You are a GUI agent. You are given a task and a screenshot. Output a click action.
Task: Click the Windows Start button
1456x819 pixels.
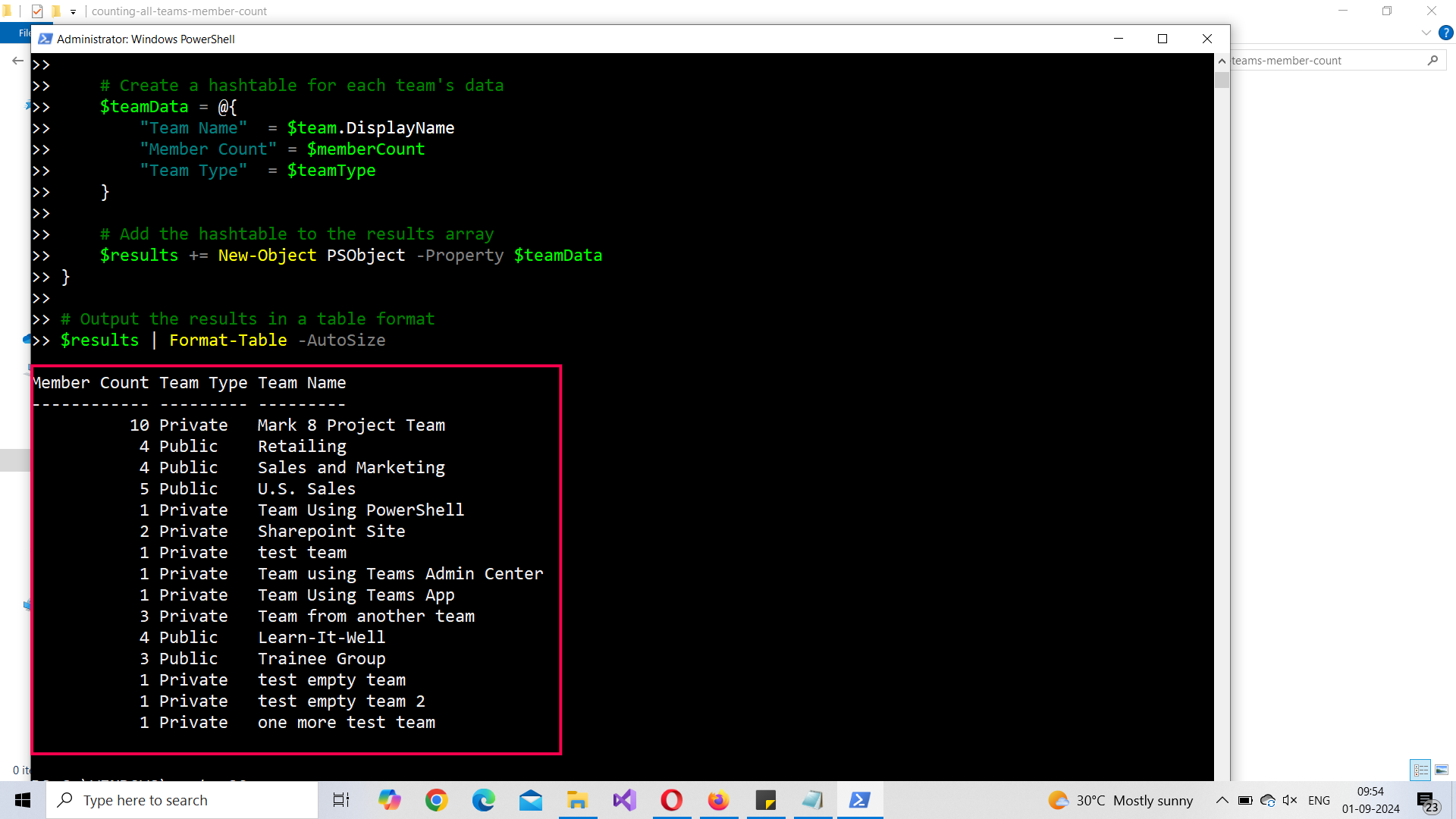(23, 800)
